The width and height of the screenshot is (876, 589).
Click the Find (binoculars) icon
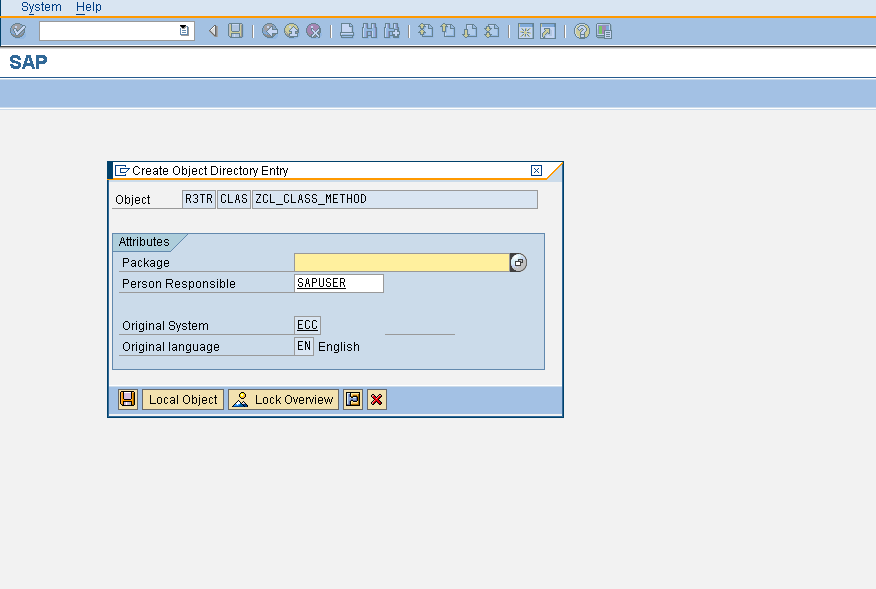pyautogui.click(x=369, y=31)
